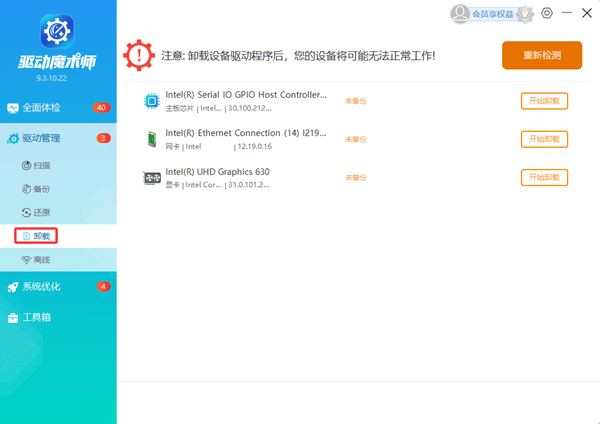Select 备份 under driver management
Image resolution: width=600 pixels, height=424 pixels.
click(x=40, y=188)
